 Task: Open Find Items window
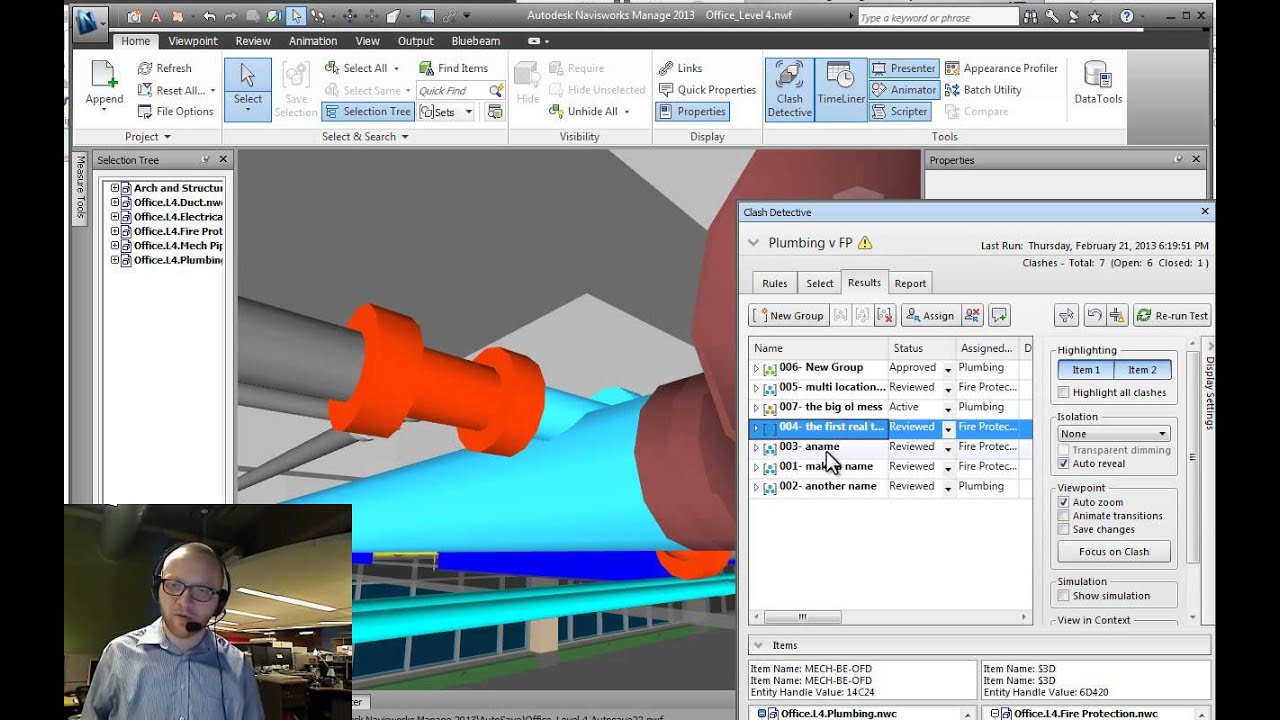pyautogui.click(x=453, y=68)
